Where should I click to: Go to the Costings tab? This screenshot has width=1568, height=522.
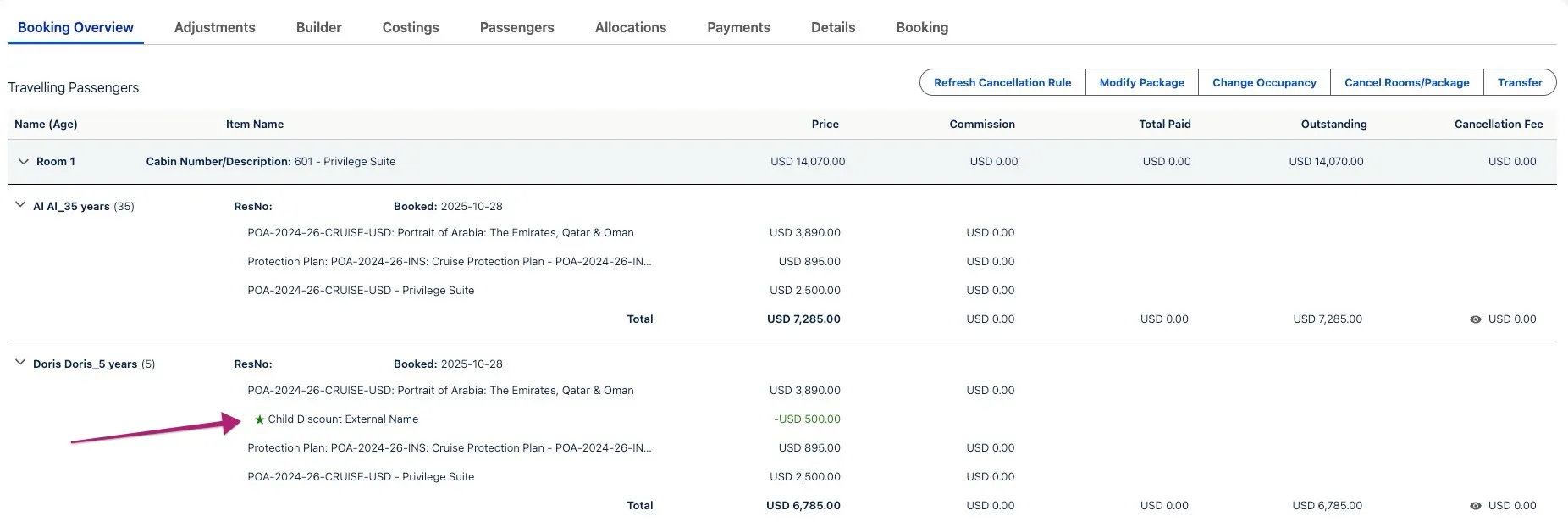pyautogui.click(x=411, y=27)
